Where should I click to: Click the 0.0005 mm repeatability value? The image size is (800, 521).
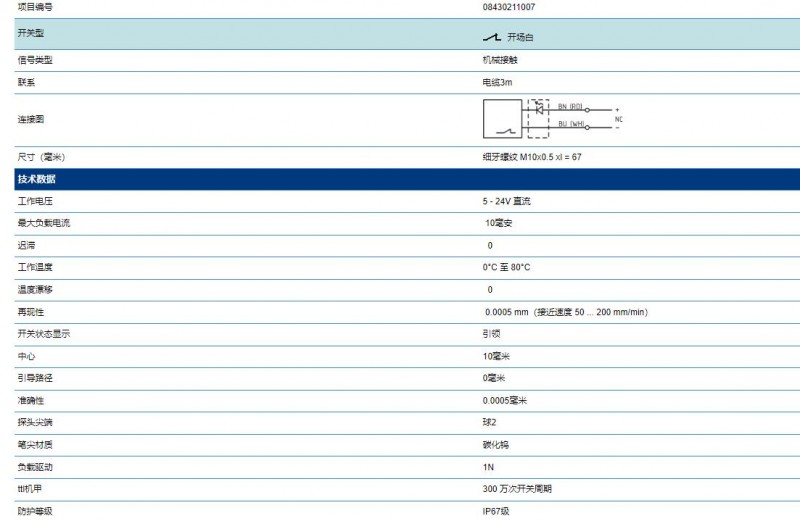click(506, 312)
